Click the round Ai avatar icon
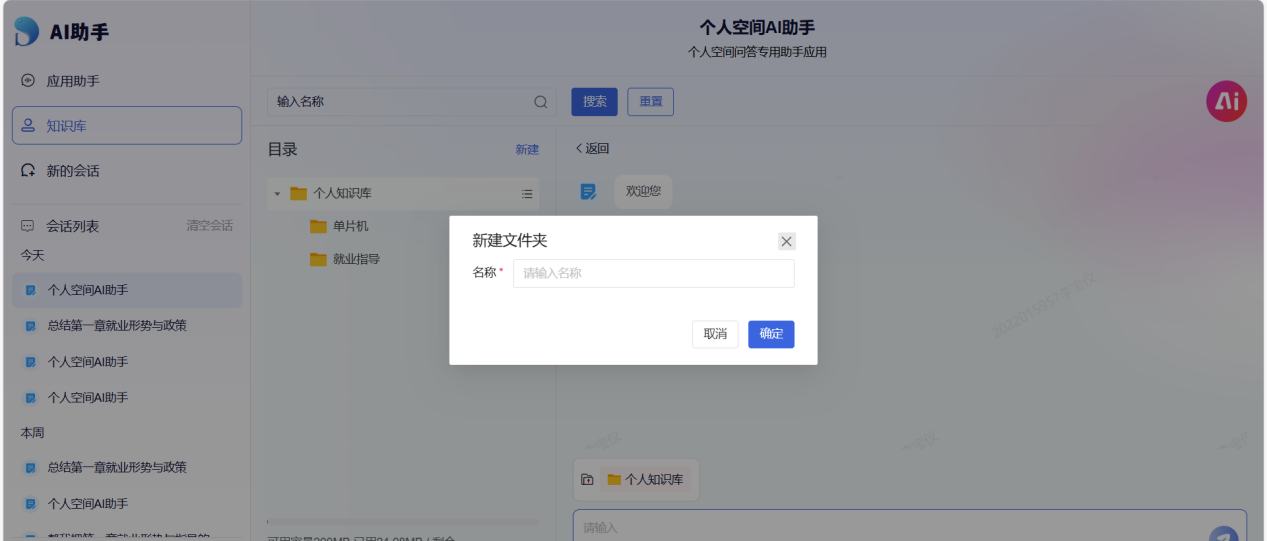The image size is (1267, 541). click(x=1226, y=101)
